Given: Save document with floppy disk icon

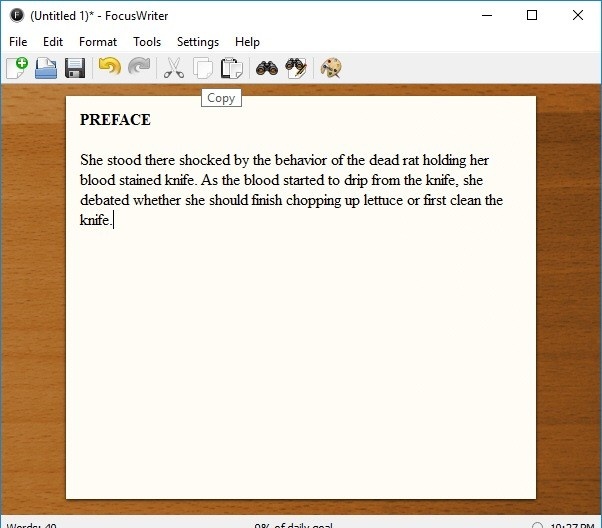Looking at the screenshot, I should coord(75,68).
